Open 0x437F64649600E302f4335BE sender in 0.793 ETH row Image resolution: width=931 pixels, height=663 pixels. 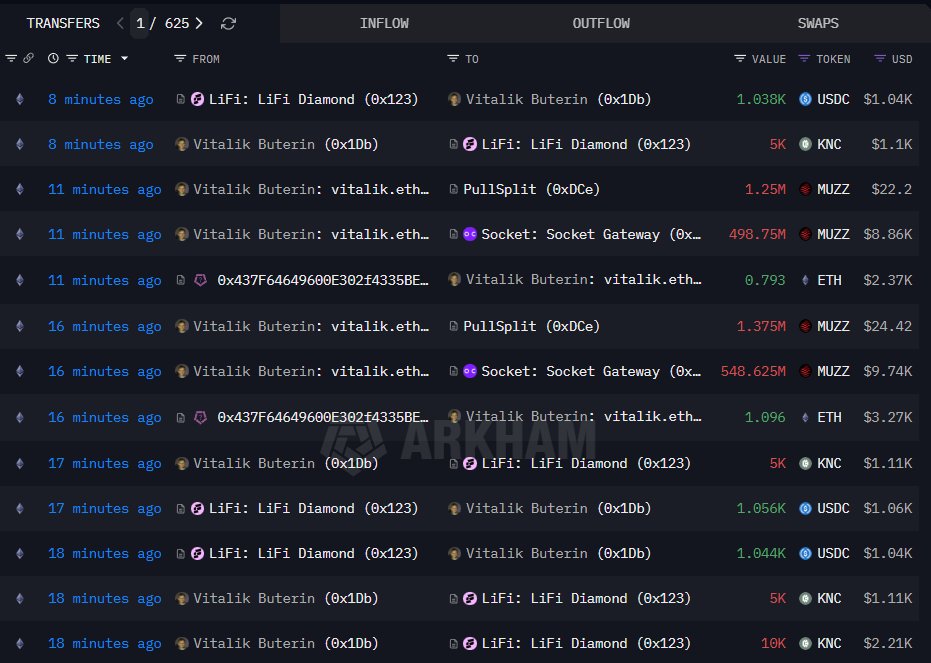point(322,280)
